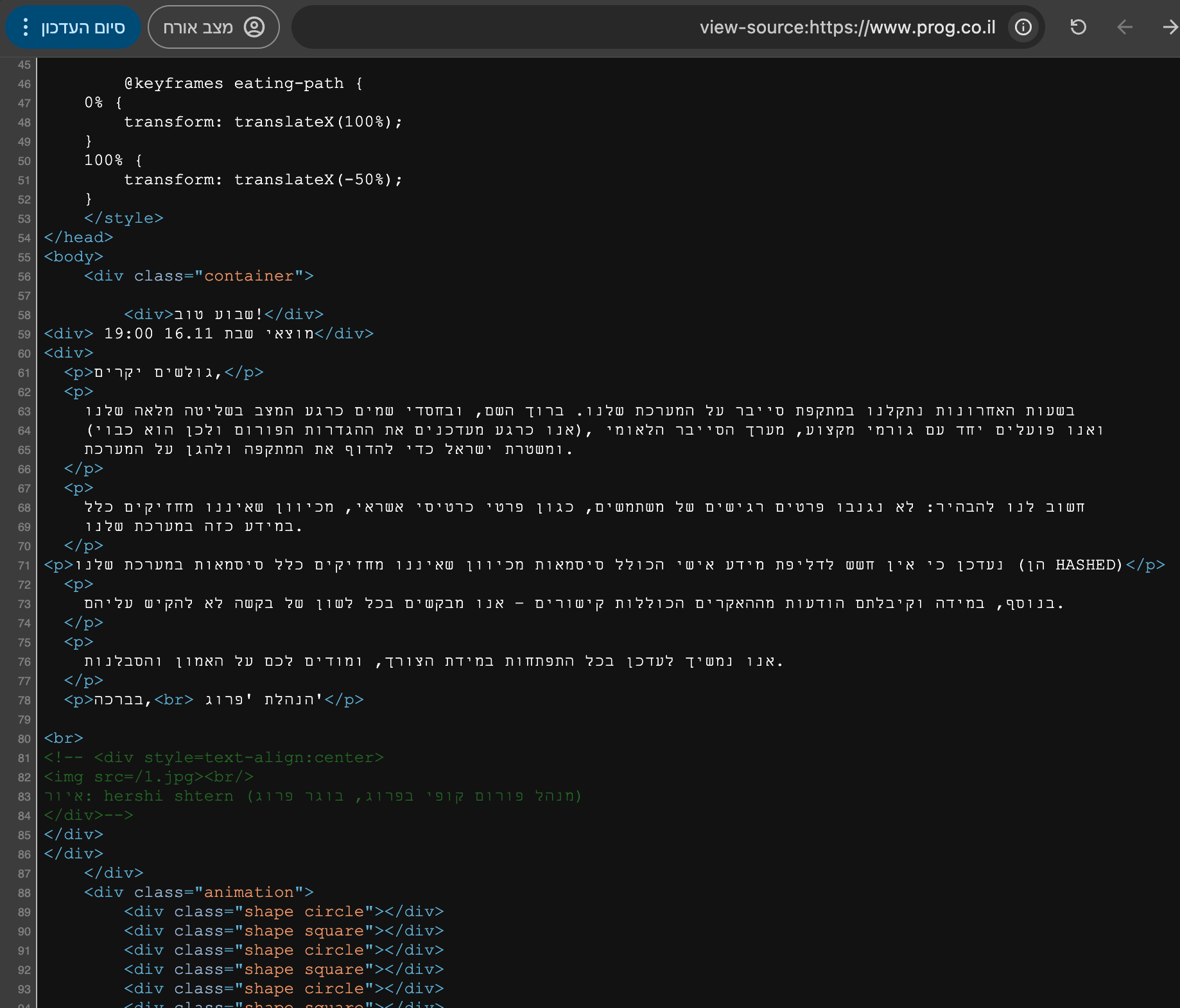This screenshot has height=1008, width=1180.
Task: Click the '</p>' tag on line 66
Action: [x=83, y=469]
